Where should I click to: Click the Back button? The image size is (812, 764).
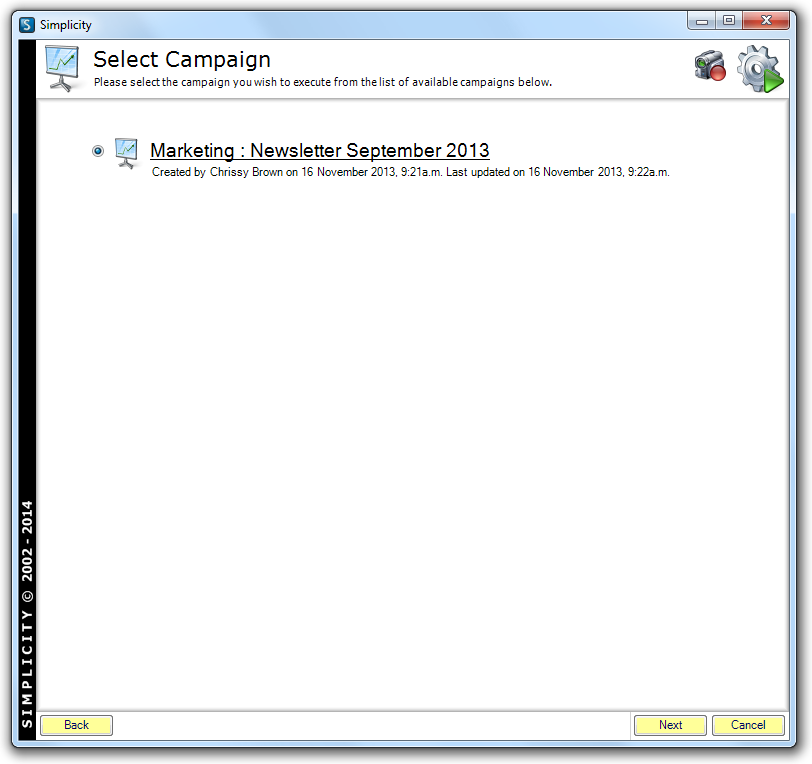(76, 725)
